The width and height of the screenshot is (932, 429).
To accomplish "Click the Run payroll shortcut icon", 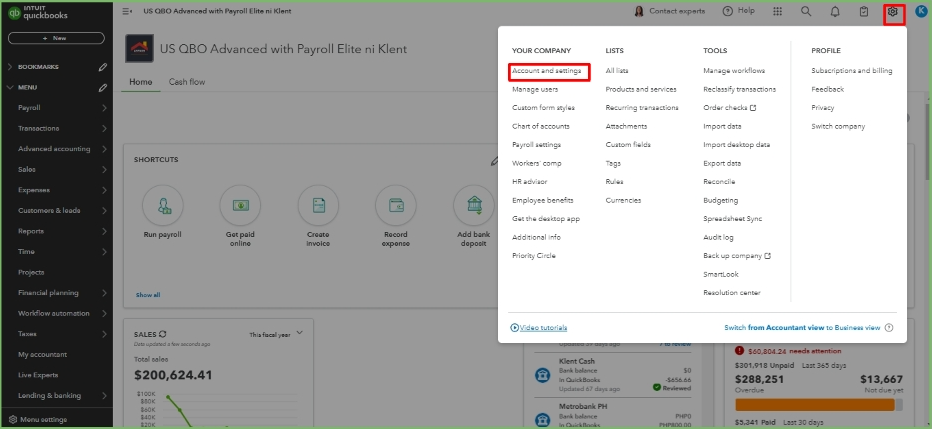I will 162,205.
